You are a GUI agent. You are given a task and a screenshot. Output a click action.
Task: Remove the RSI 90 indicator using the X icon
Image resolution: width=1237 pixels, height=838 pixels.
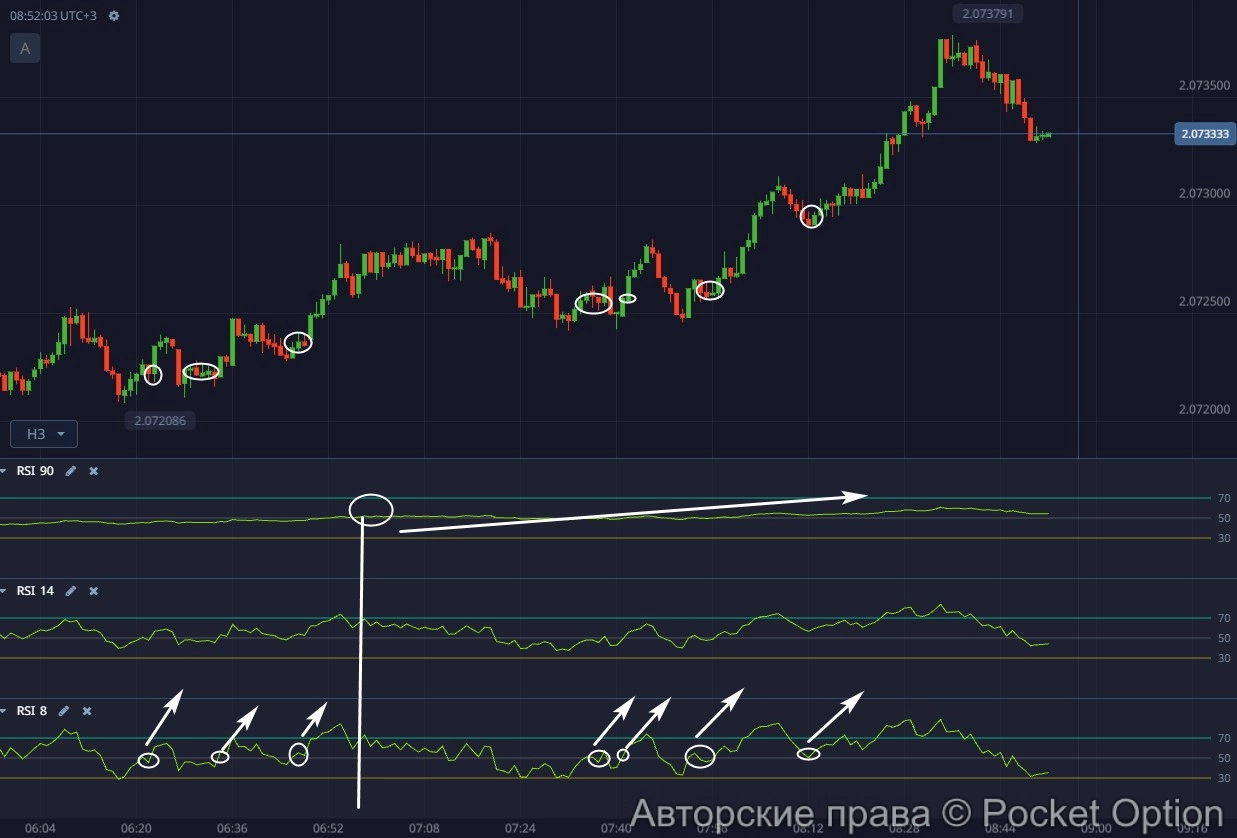coord(92,470)
